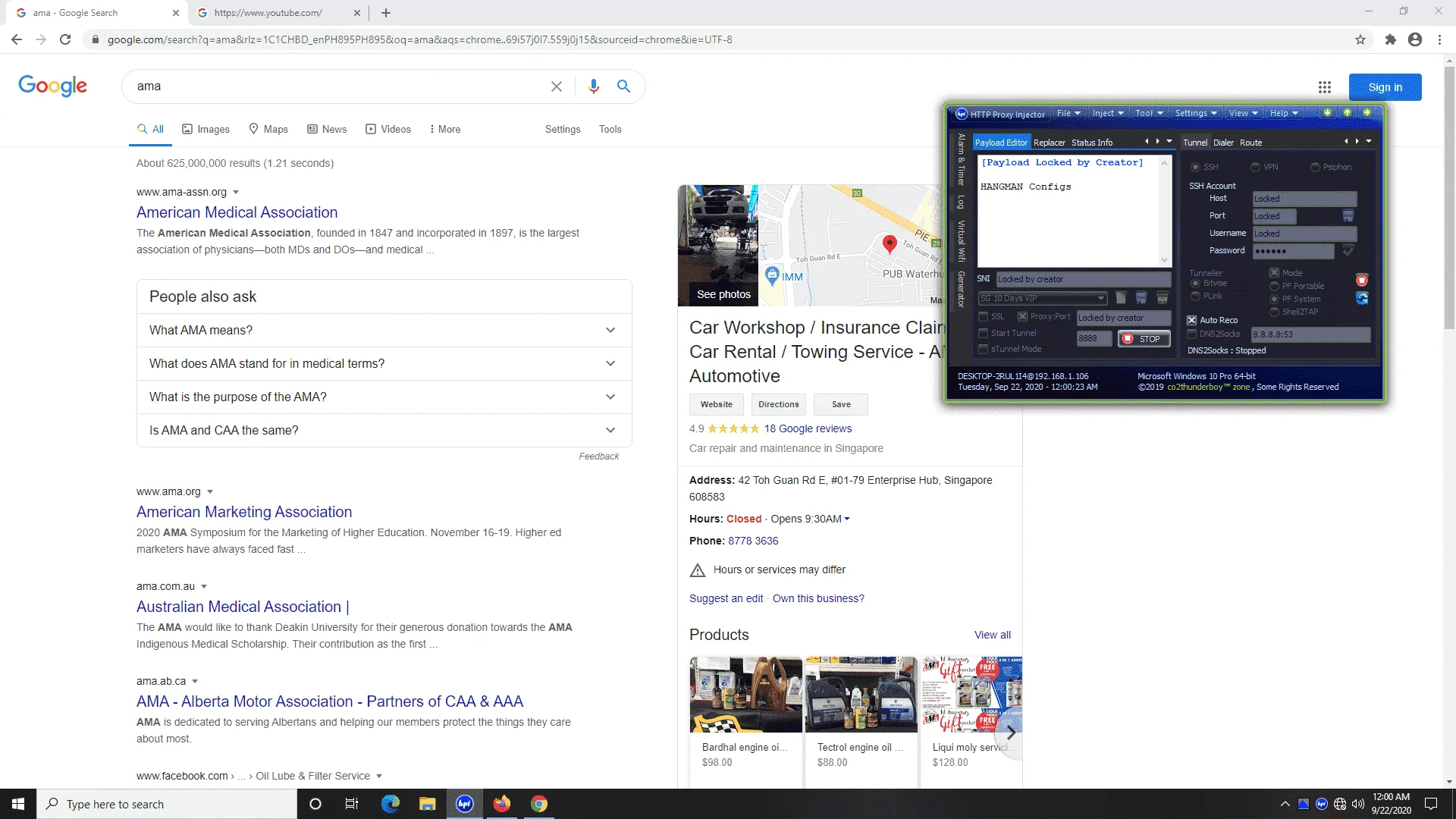Image resolution: width=1456 pixels, height=819 pixels.
Task: Enable the DNS2Socks checkbox
Action: coord(1192,334)
